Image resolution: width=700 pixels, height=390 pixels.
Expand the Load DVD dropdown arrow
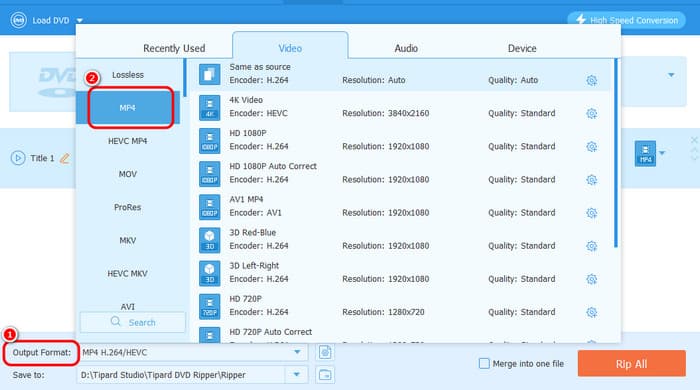pos(79,21)
